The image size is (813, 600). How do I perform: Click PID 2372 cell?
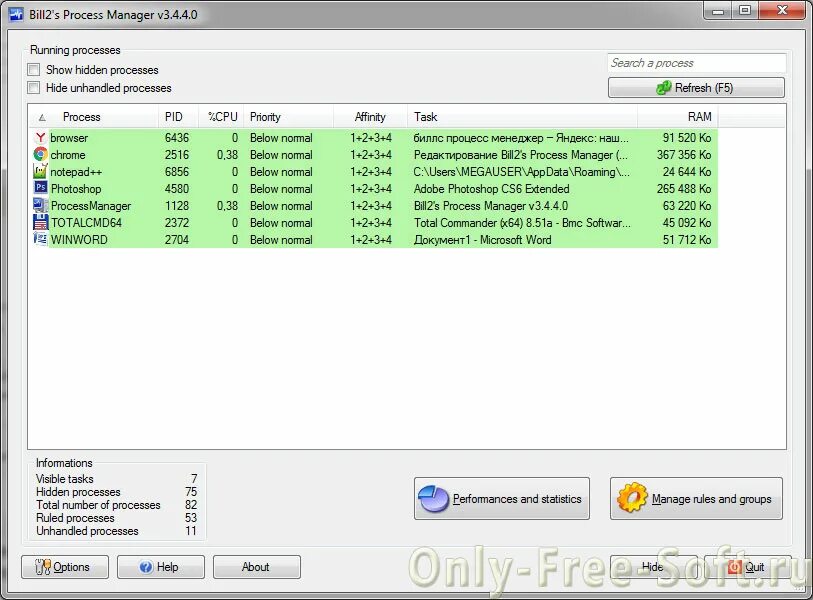177,223
